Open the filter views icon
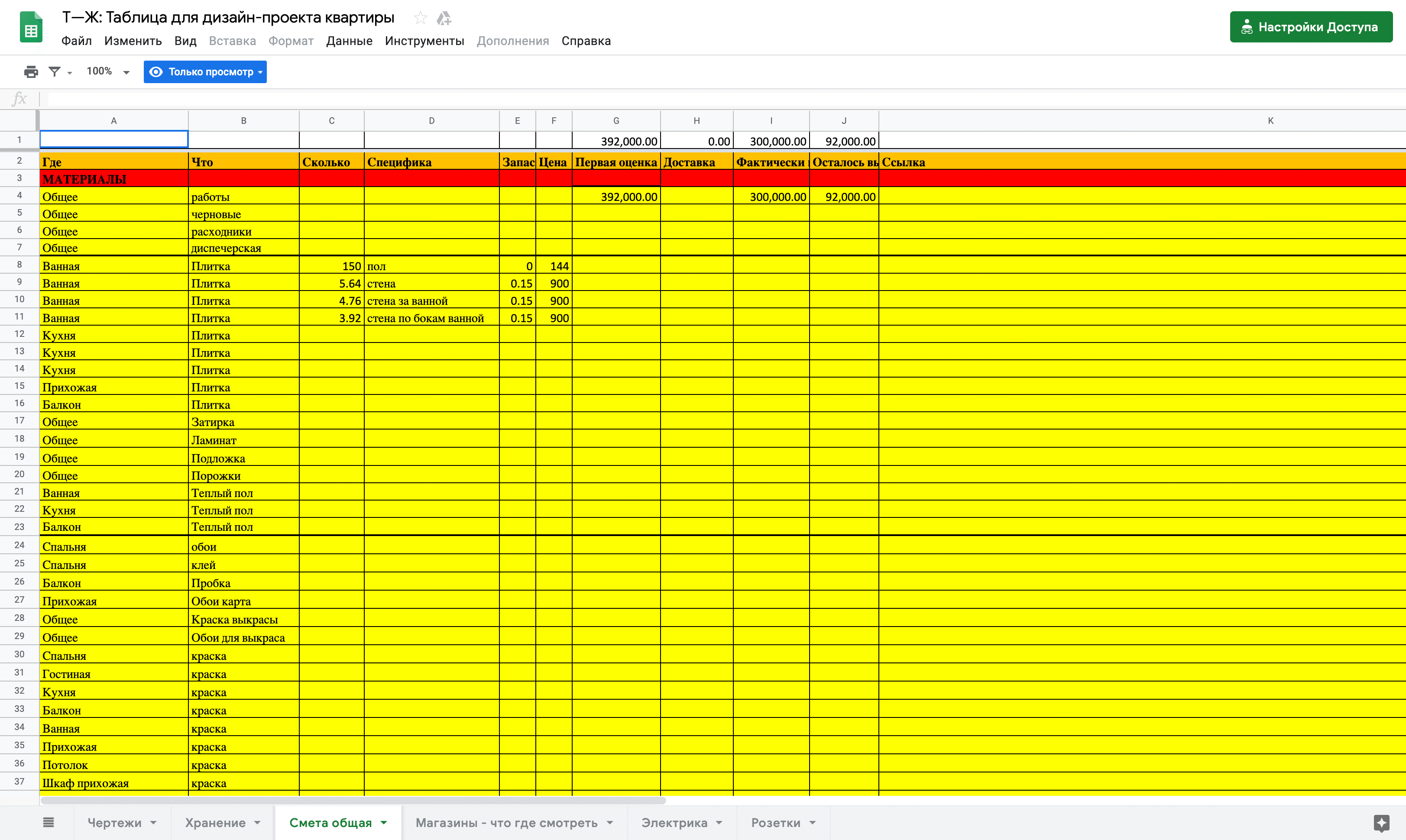The image size is (1406, 840). tap(54, 72)
